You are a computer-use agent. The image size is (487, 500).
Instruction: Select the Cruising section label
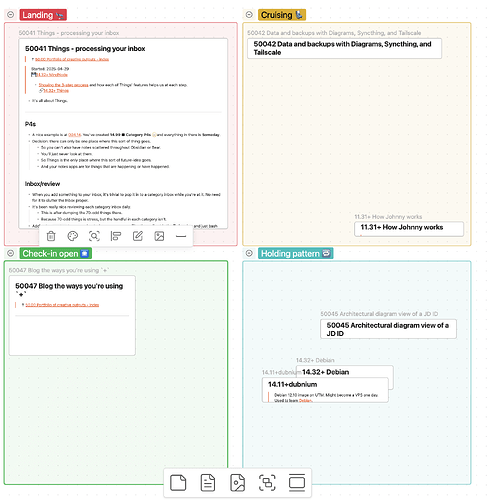click(x=282, y=15)
